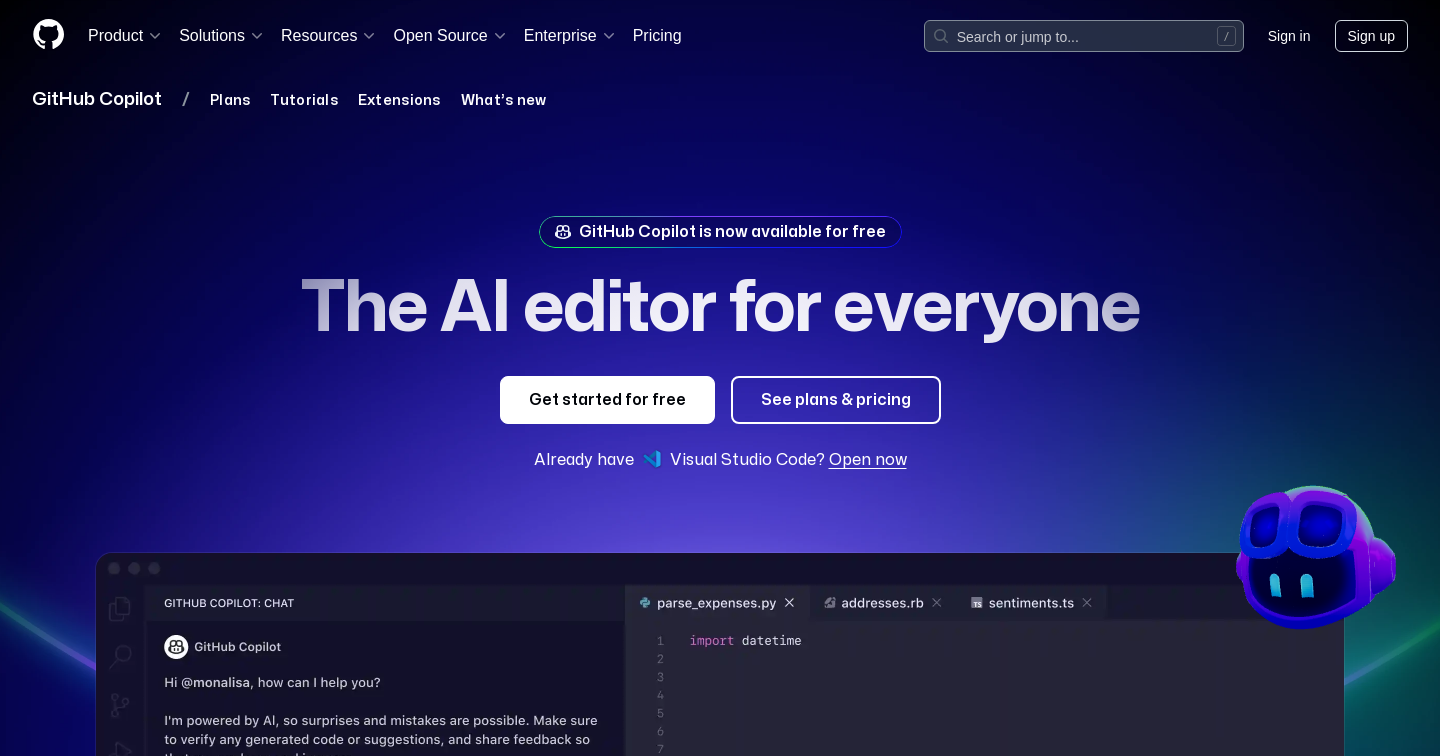The height and width of the screenshot is (756, 1440).
Task: Click the import datetime code line
Action: pyautogui.click(x=745, y=641)
